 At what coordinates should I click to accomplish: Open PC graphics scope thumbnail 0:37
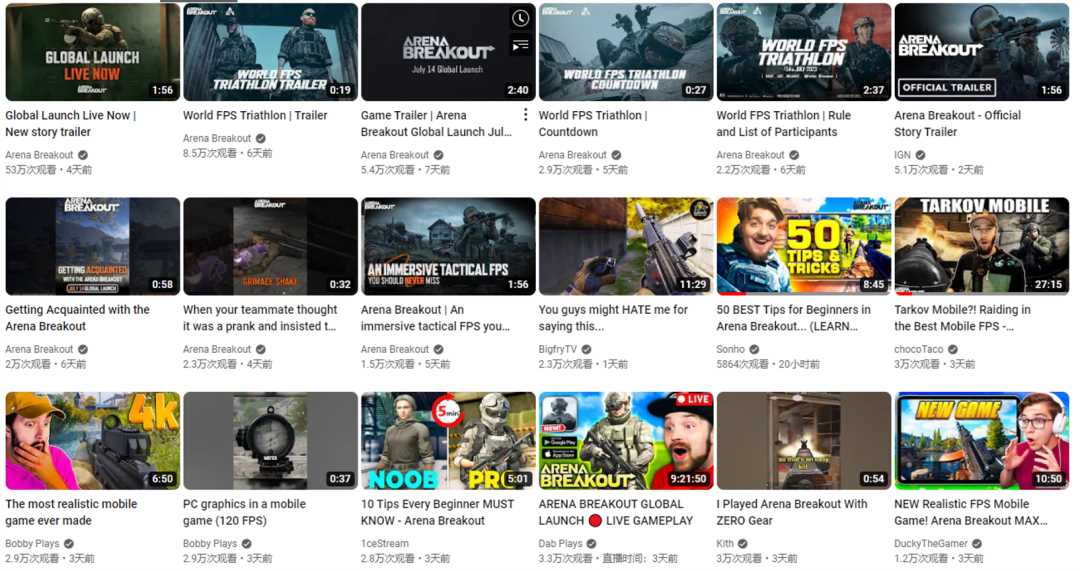(270, 441)
